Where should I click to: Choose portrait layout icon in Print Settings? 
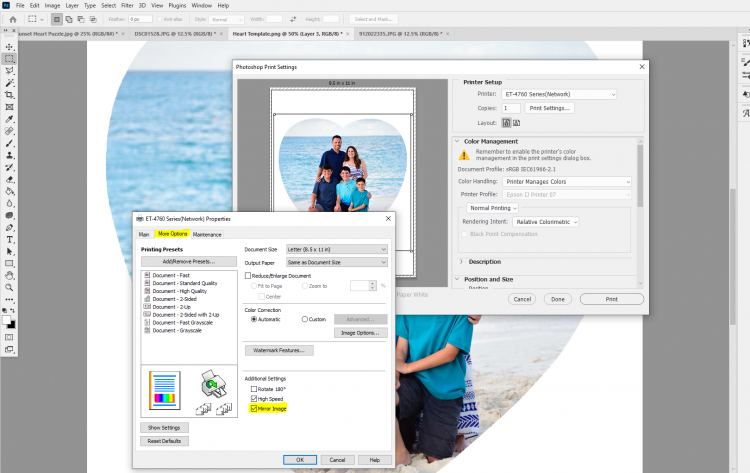506,123
